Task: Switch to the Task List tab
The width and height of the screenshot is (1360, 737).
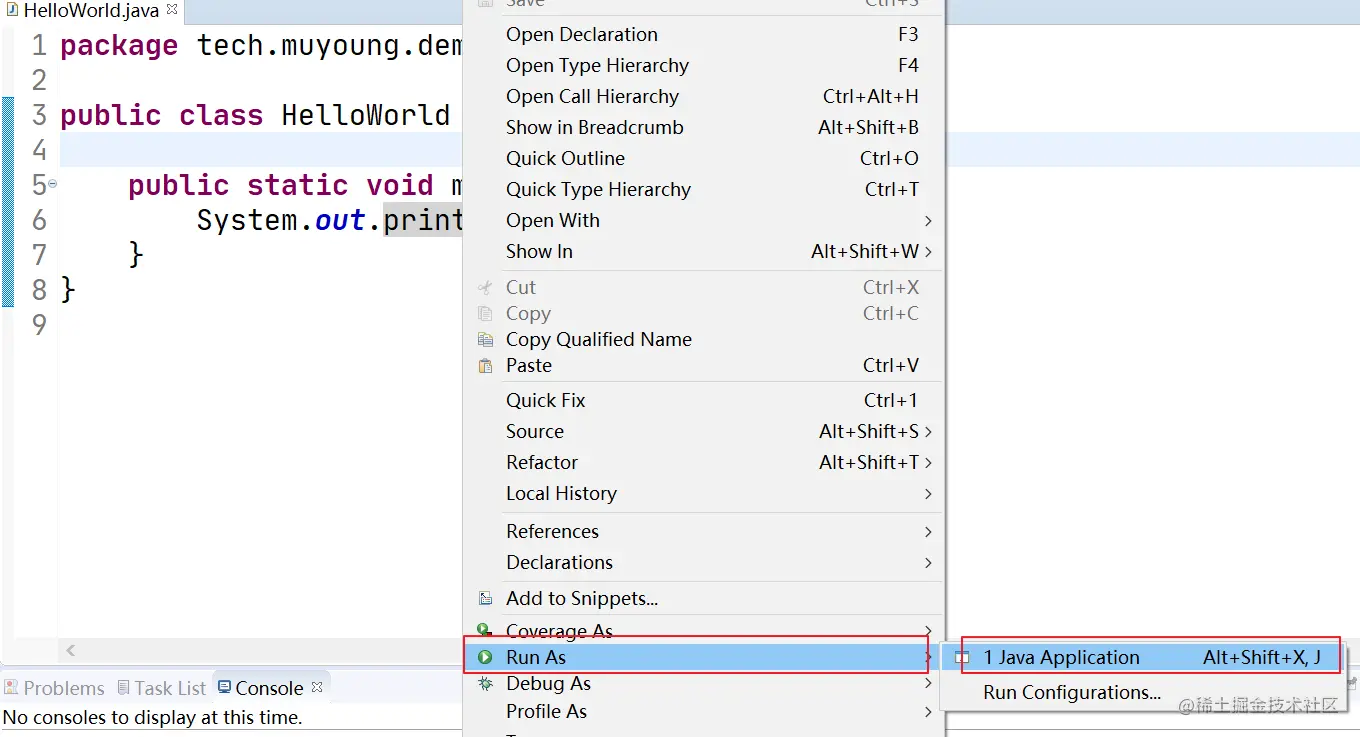Action: click(161, 688)
